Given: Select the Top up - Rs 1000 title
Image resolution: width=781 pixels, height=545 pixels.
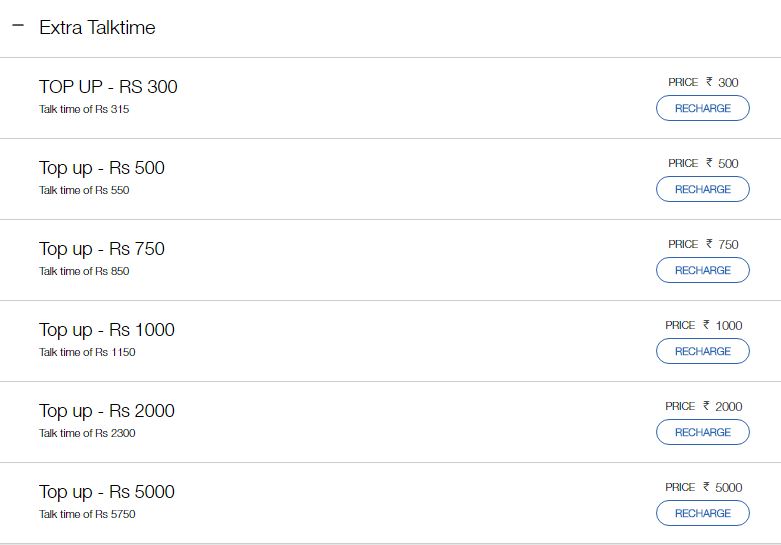Looking at the screenshot, I should pos(107,330).
